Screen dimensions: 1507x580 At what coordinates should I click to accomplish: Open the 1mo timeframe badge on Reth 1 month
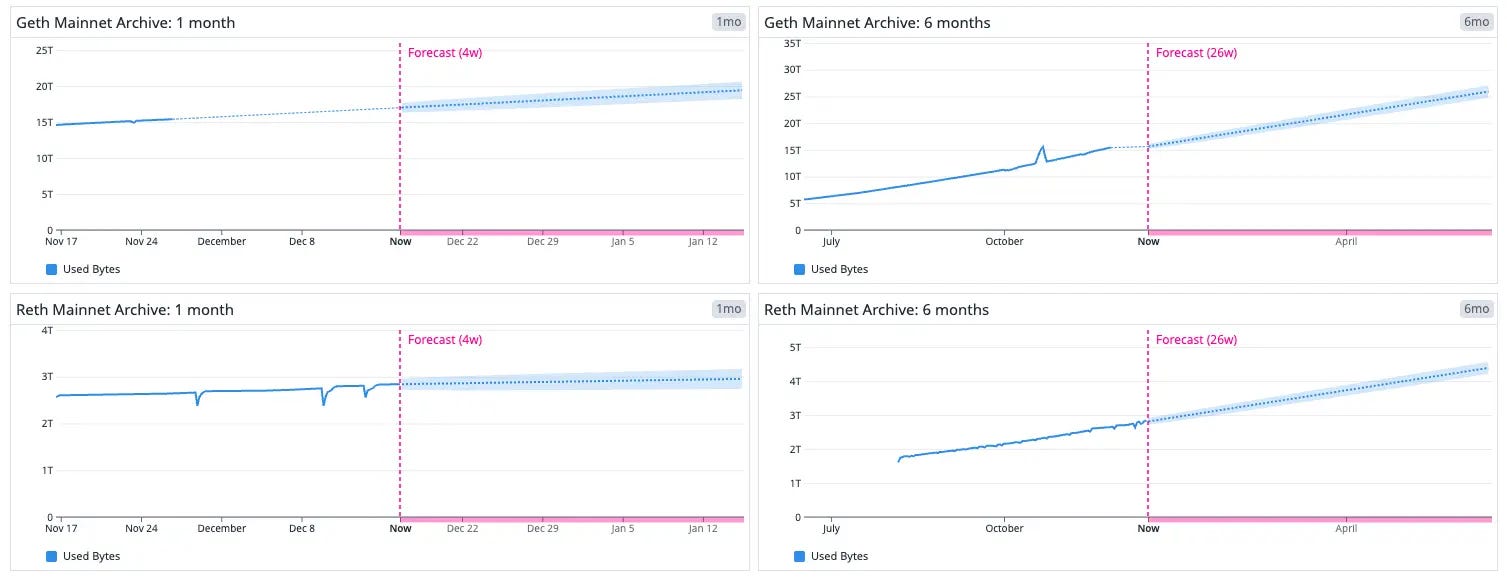point(729,309)
